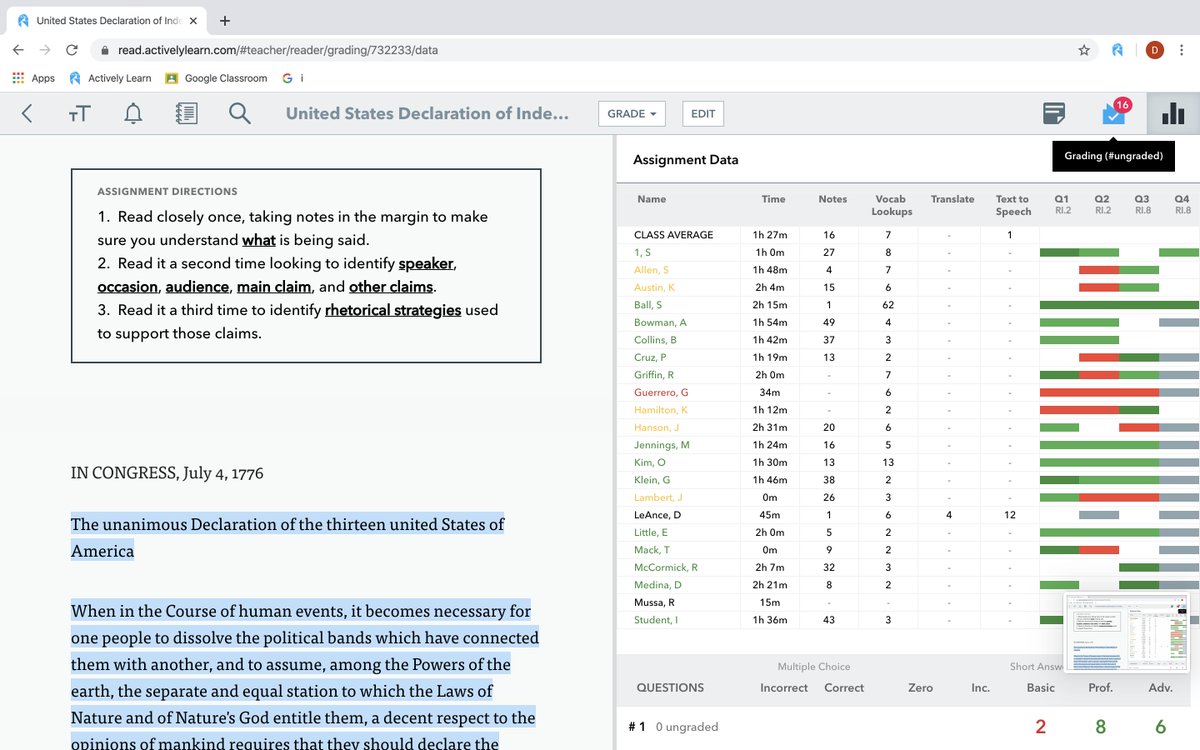
Task: Select the student Guerrero, G
Action: tap(661, 392)
